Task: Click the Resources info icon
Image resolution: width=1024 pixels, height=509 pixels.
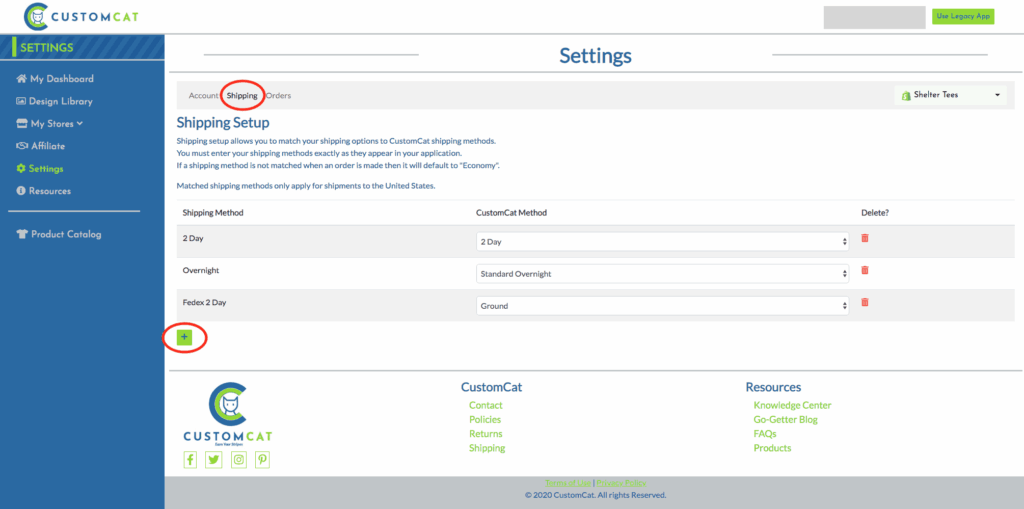Action: pyautogui.click(x=21, y=191)
